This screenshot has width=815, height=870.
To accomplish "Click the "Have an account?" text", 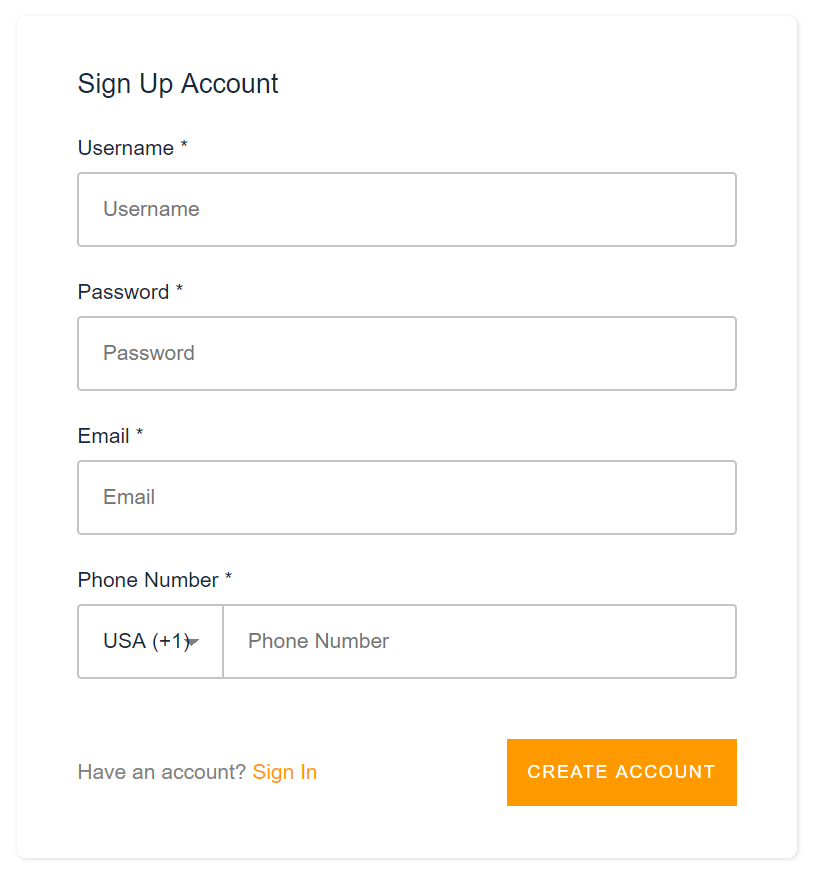I will tap(161, 772).
